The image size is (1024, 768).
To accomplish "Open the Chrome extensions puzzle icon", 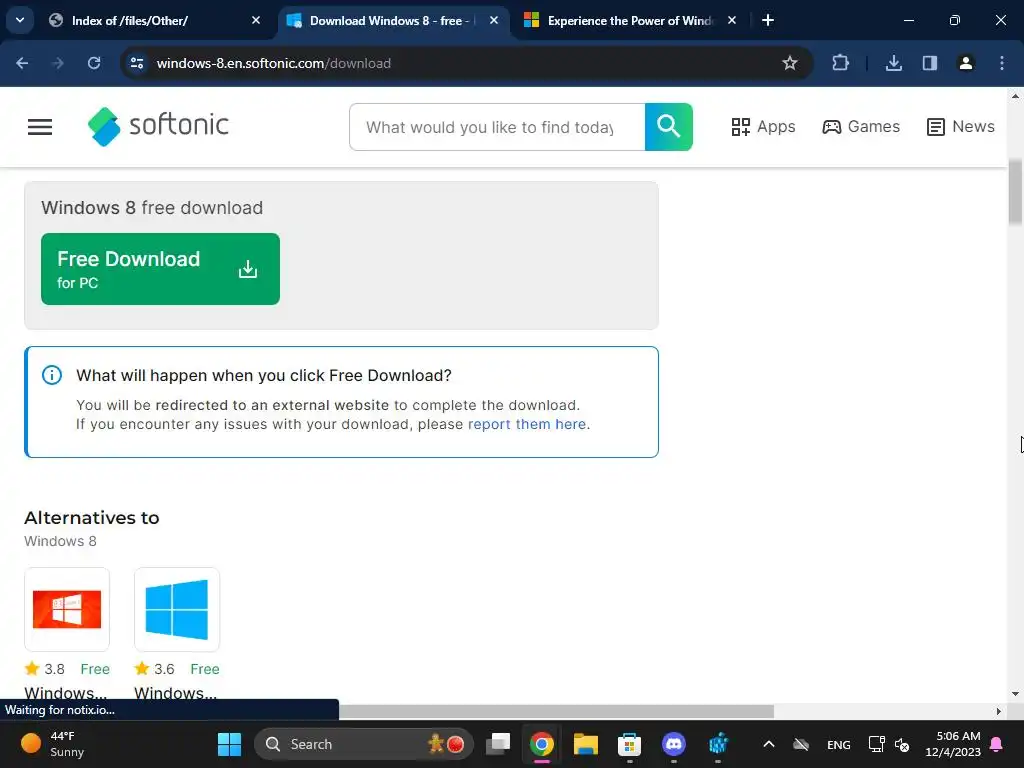I will [840, 63].
